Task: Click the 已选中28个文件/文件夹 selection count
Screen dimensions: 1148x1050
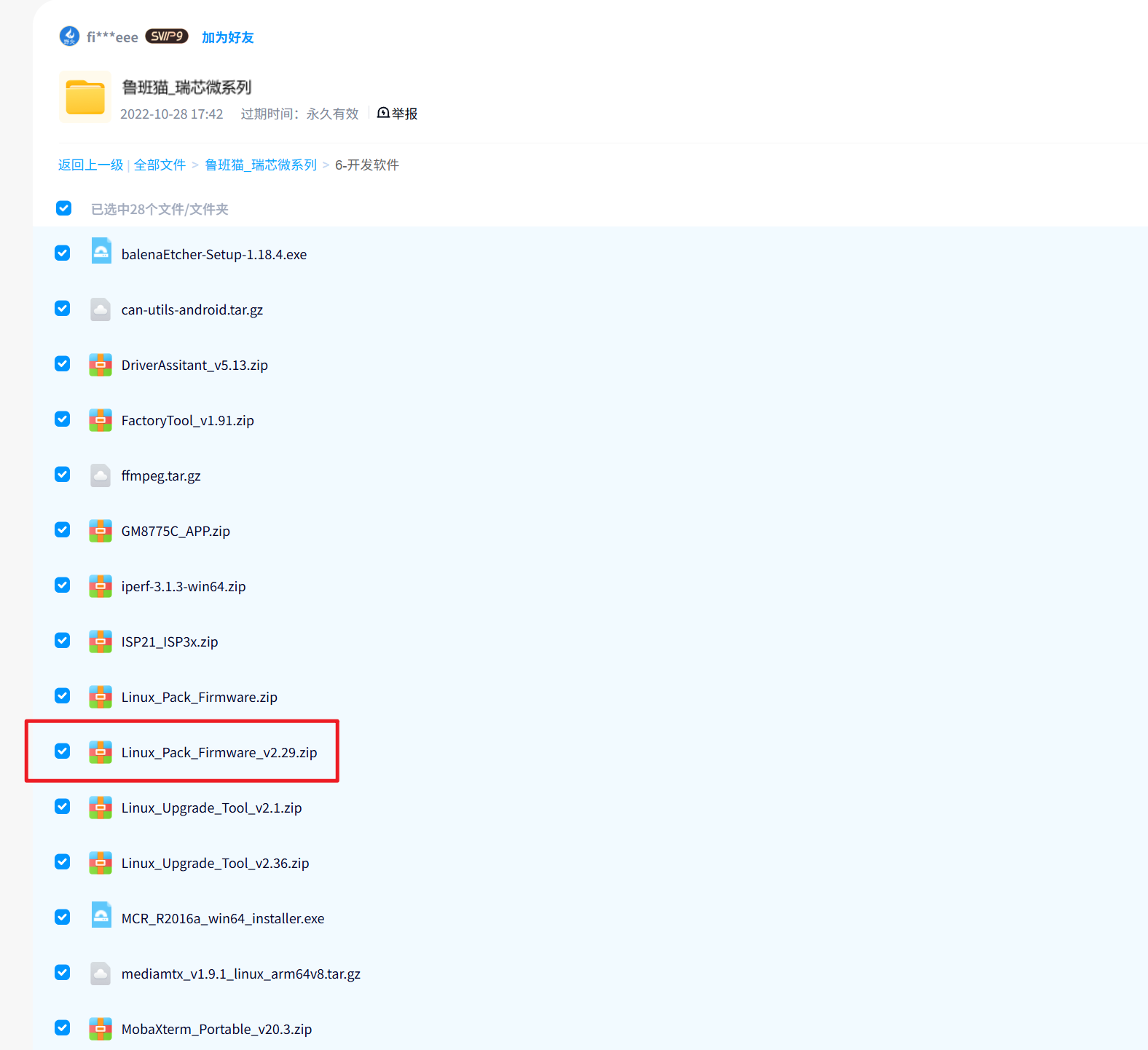Action: [x=160, y=209]
